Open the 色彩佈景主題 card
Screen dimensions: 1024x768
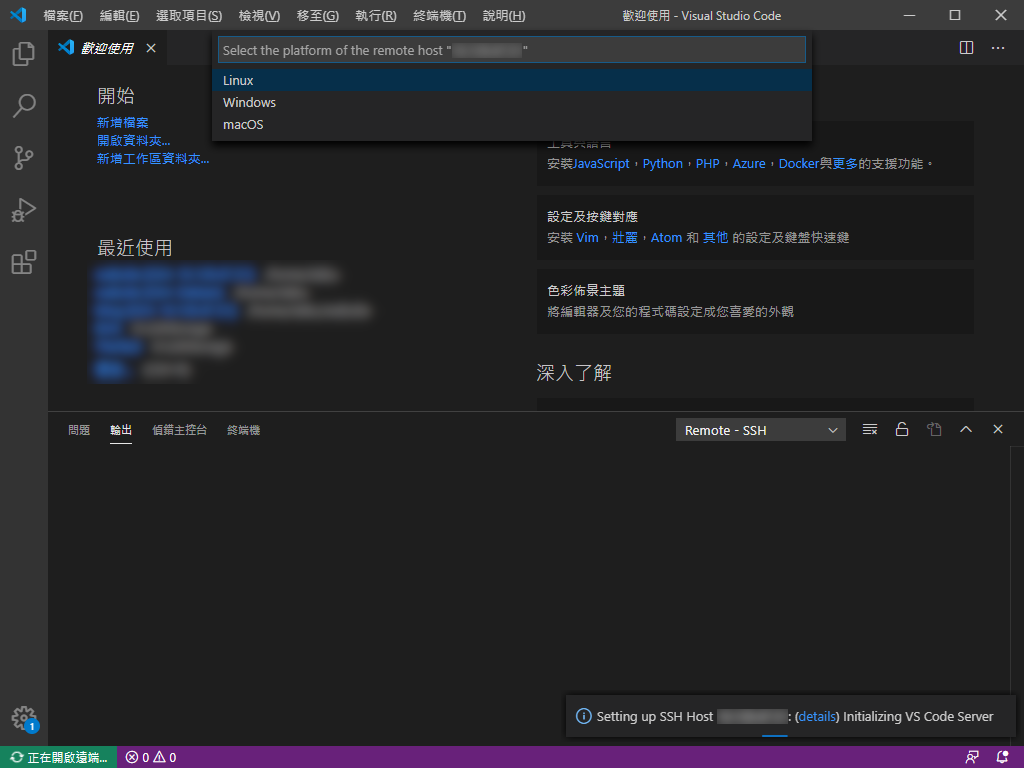756,301
